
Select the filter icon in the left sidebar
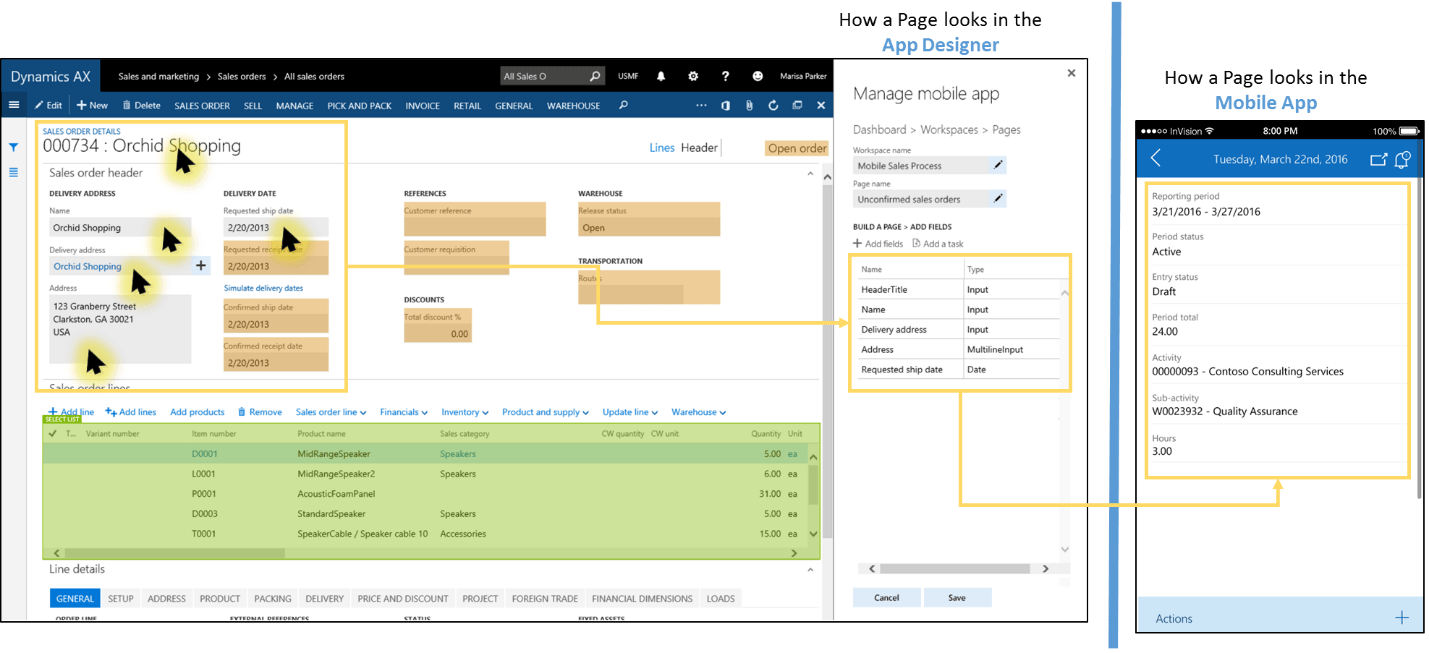coord(13,147)
